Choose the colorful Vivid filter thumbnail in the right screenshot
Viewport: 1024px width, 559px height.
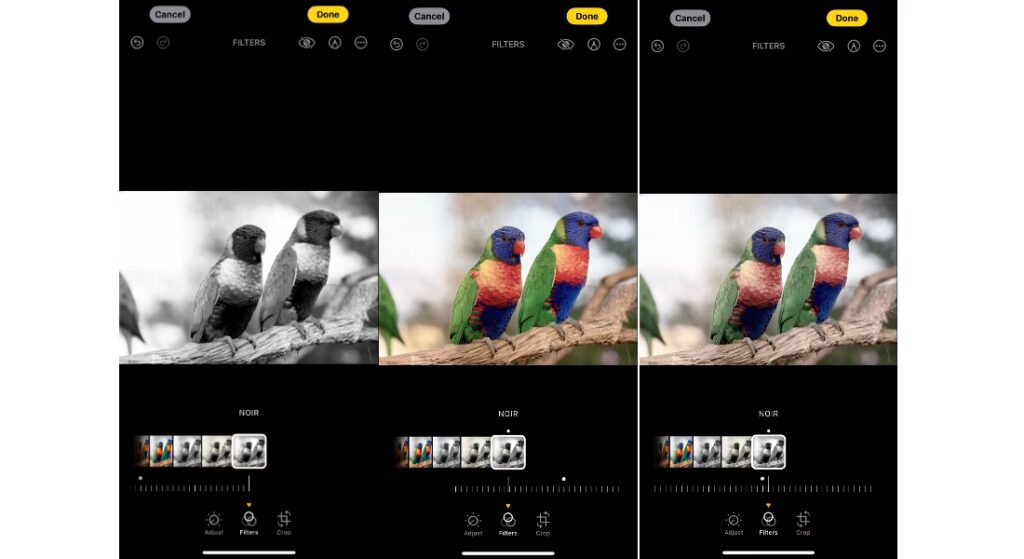point(682,452)
